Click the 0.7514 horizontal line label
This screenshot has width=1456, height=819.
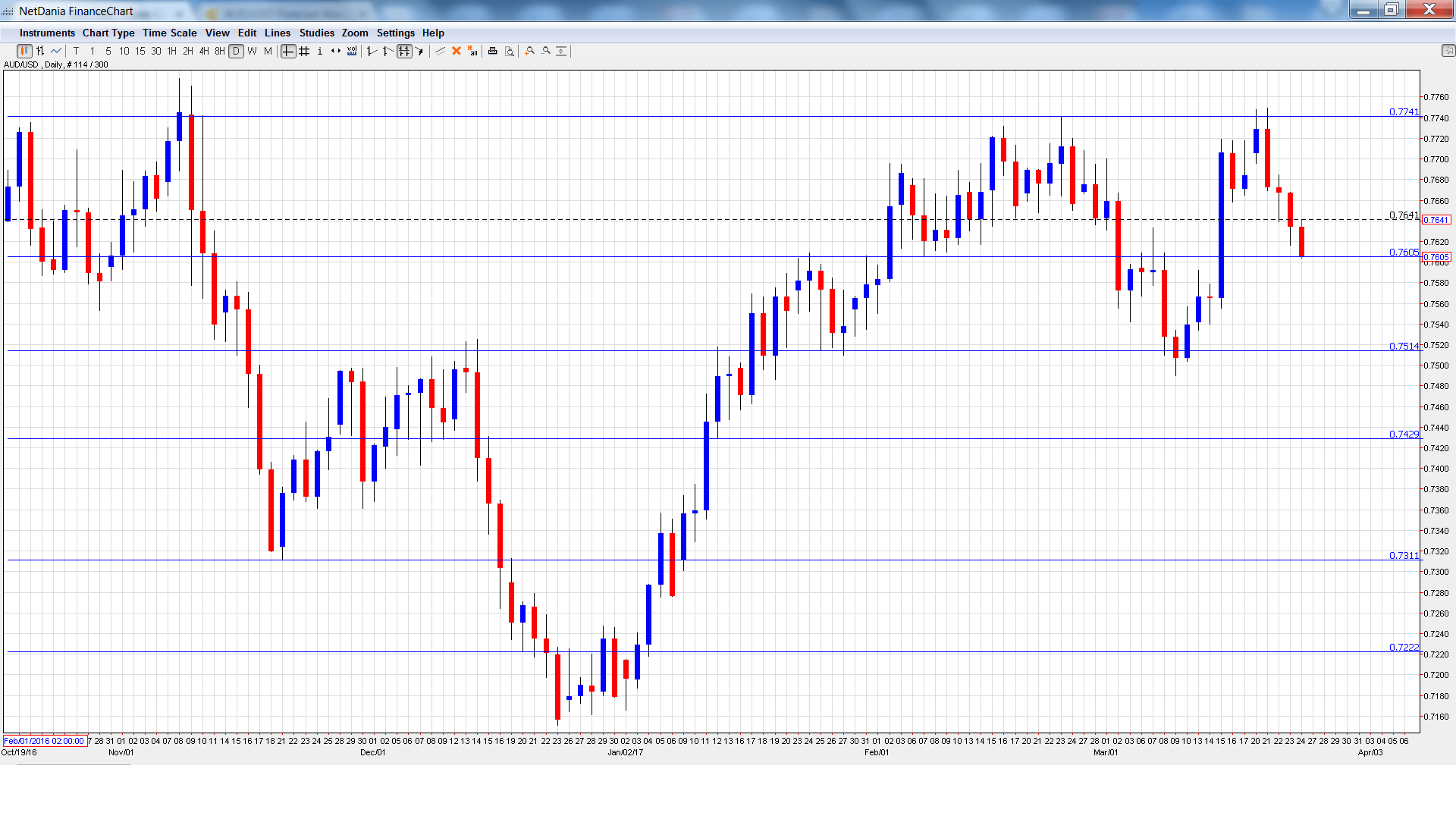coord(1404,346)
